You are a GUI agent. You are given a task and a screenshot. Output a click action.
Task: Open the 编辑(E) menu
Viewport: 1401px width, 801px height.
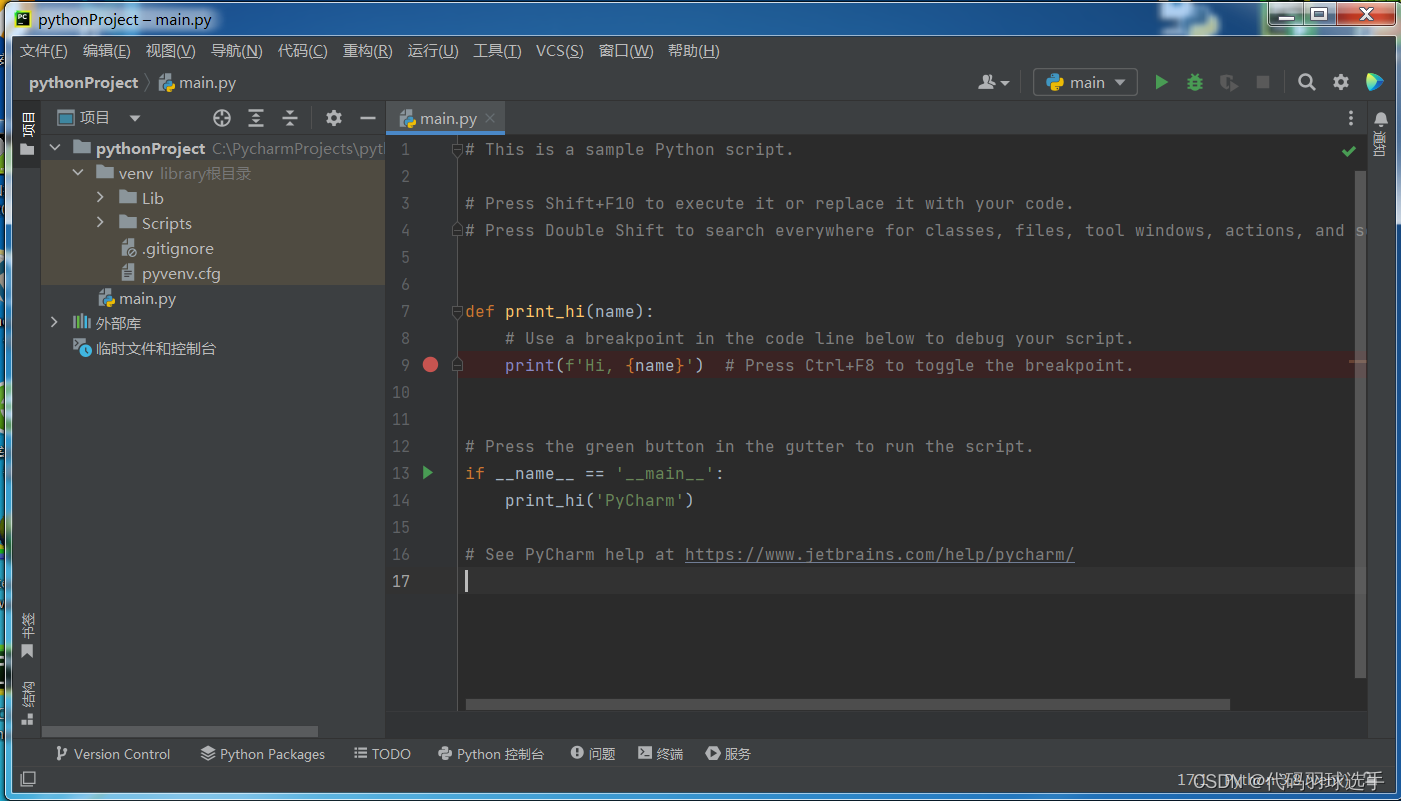coord(107,51)
